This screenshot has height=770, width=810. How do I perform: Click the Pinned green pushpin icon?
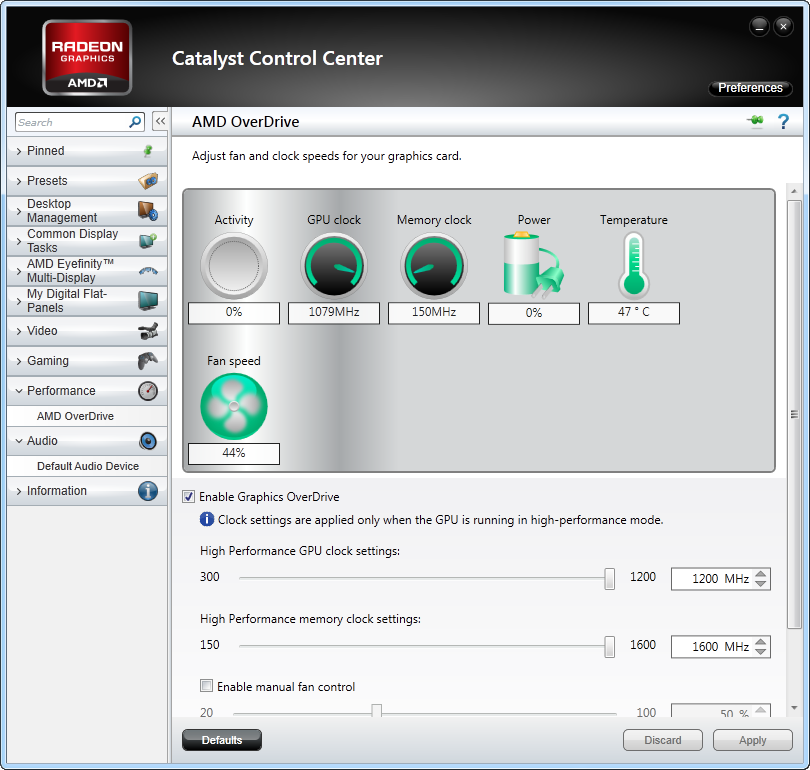(148, 151)
